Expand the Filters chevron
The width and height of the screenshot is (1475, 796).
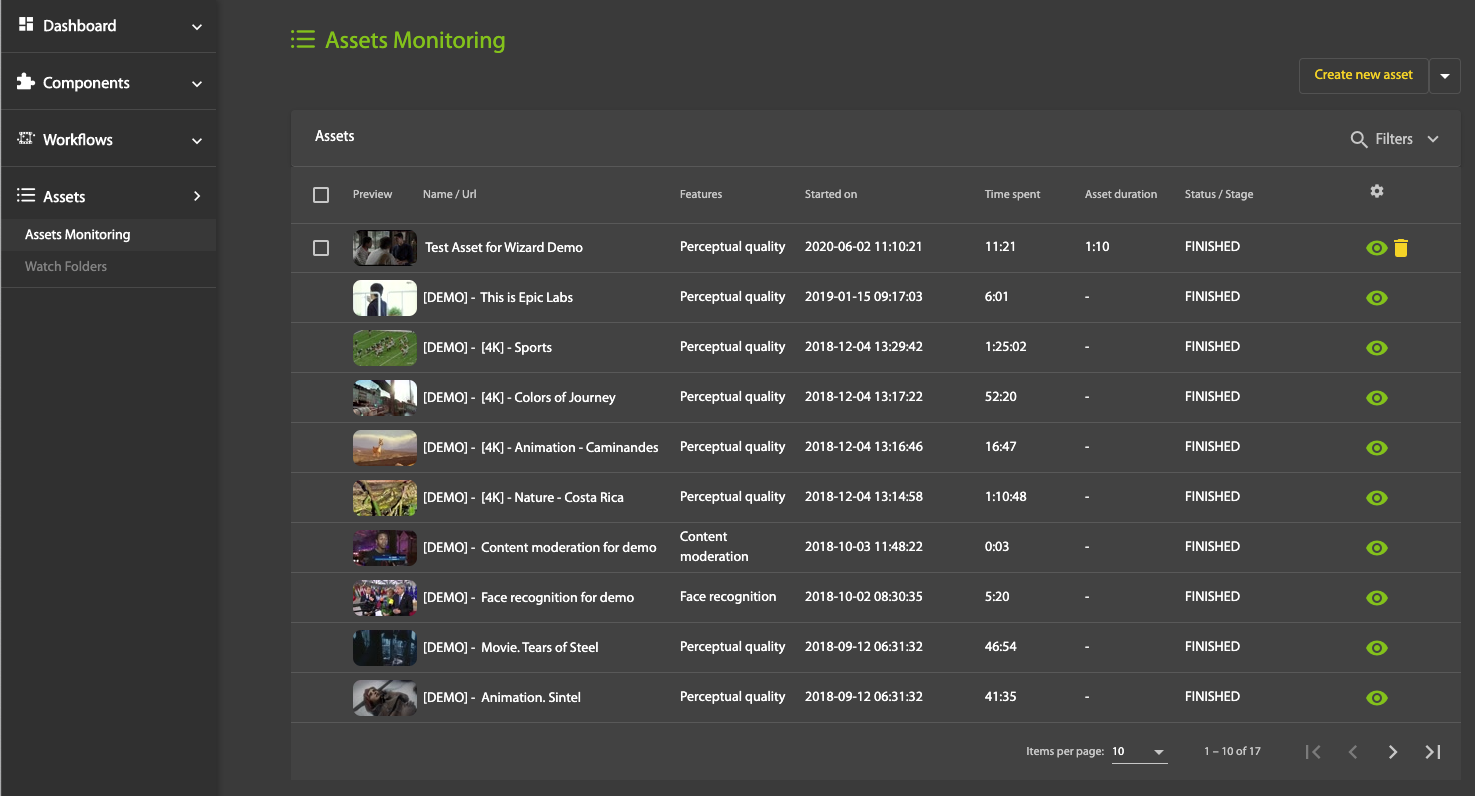click(x=1433, y=140)
